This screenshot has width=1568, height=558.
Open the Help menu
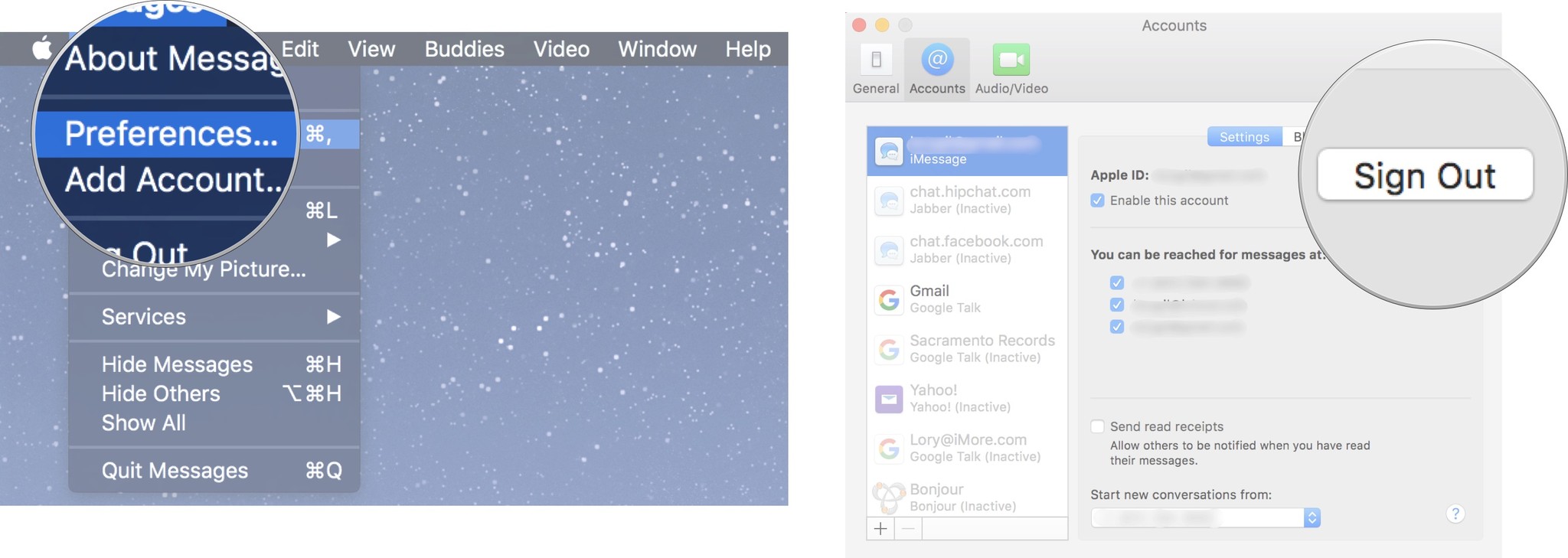[748, 49]
